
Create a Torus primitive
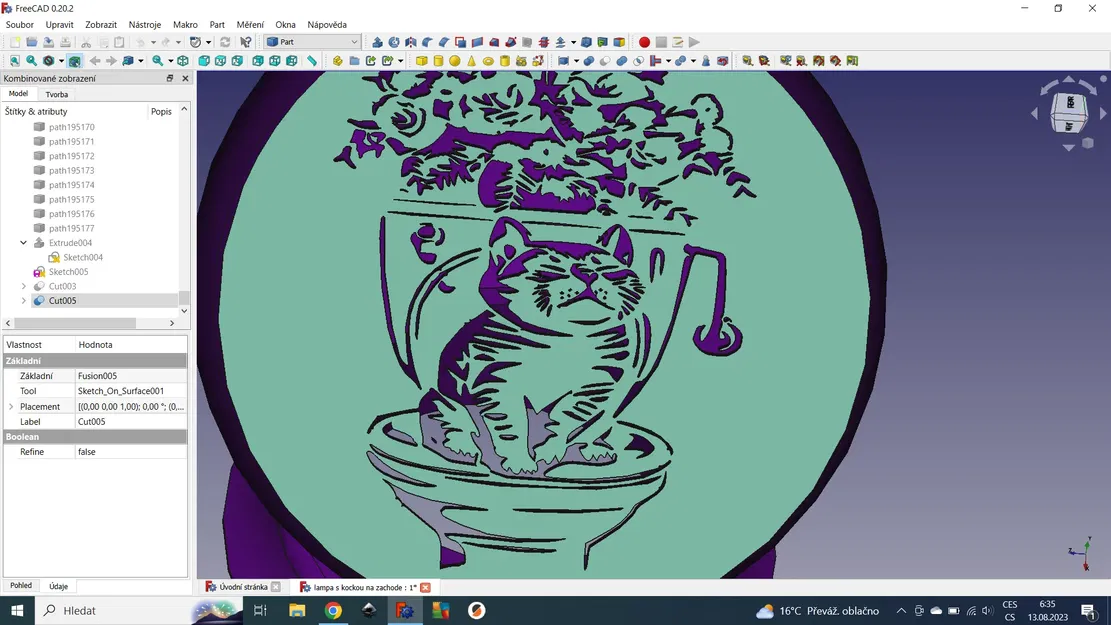point(488,61)
